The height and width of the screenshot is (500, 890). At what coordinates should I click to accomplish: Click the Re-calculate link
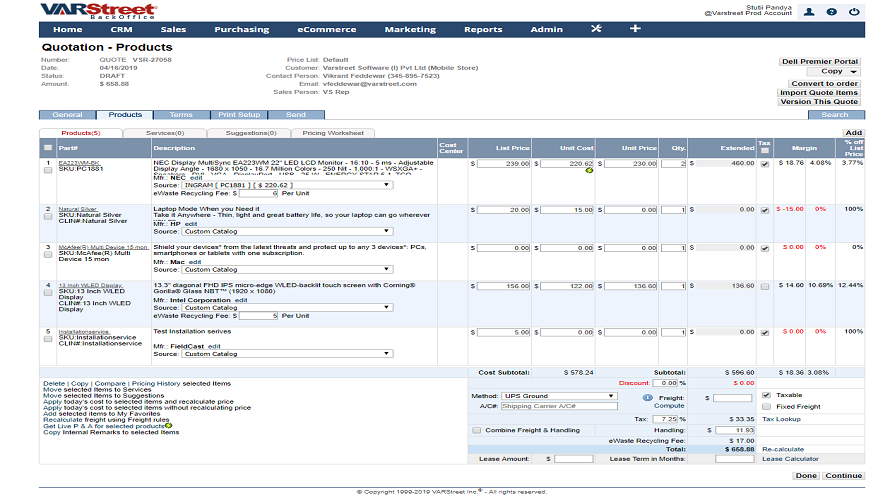click(783, 449)
